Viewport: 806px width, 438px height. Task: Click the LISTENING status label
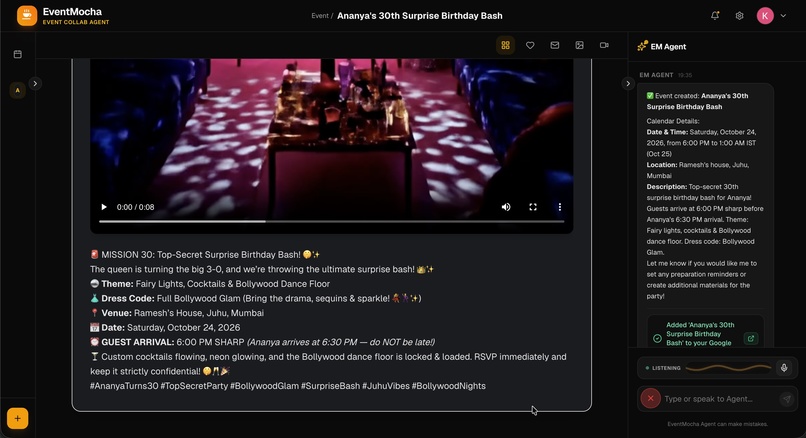click(666, 368)
